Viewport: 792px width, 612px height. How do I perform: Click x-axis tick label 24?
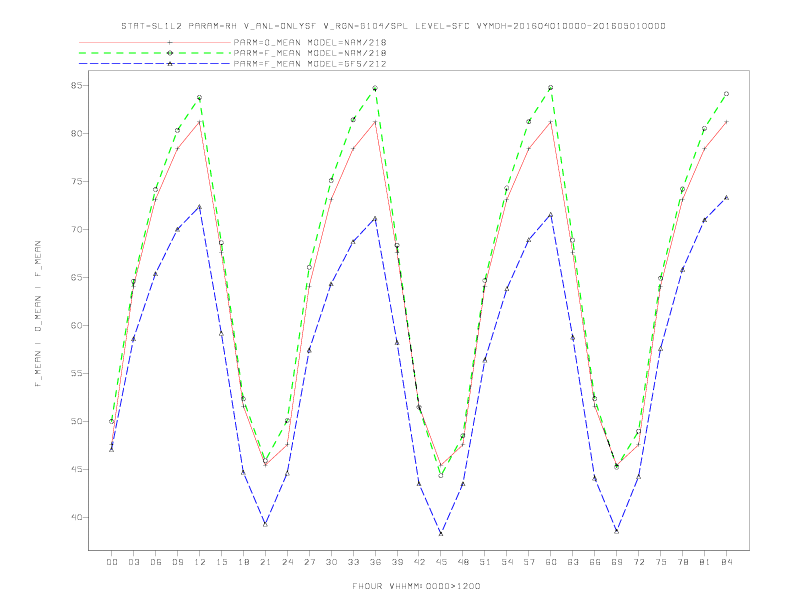click(287, 562)
